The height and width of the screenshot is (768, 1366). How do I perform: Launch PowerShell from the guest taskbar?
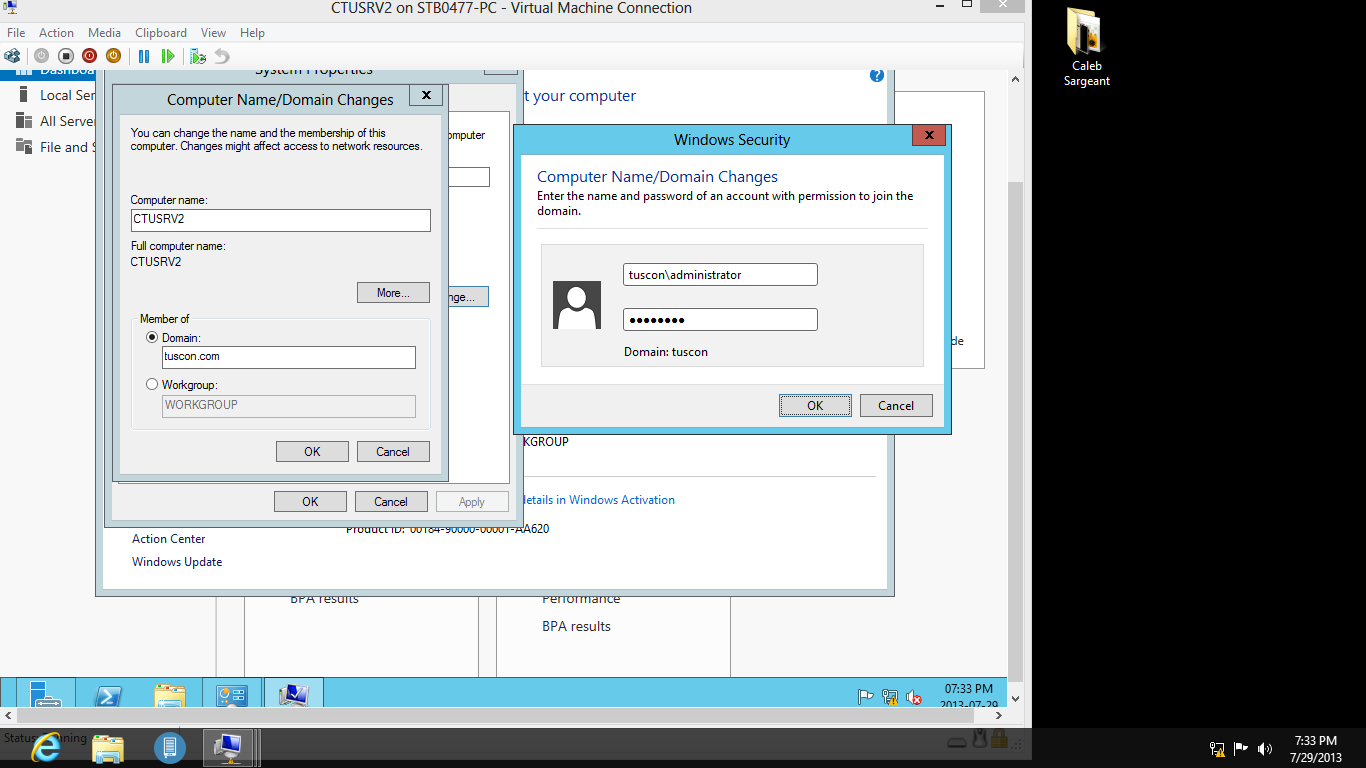(x=108, y=697)
